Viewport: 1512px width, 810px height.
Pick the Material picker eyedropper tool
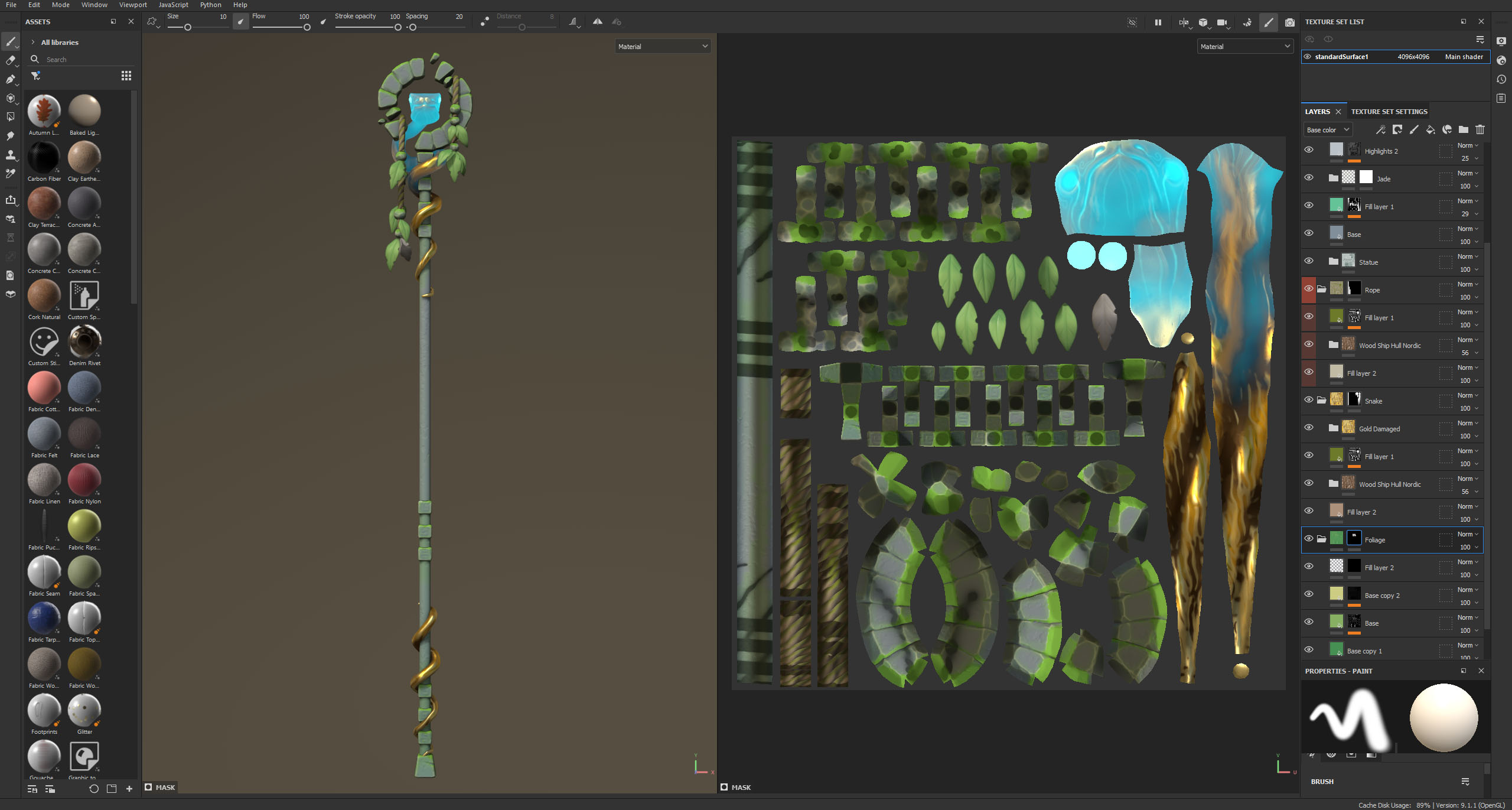[x=10, y=174]
